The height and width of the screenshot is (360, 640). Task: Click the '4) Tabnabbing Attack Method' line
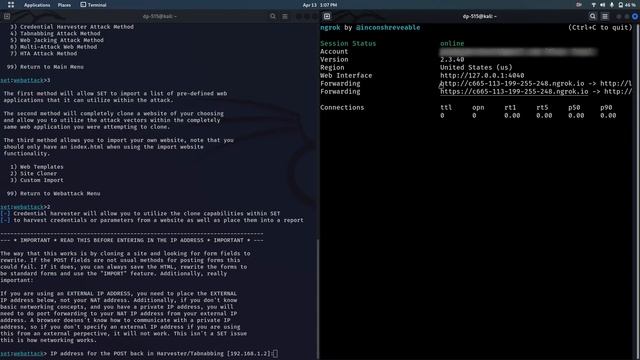[55, 33]
